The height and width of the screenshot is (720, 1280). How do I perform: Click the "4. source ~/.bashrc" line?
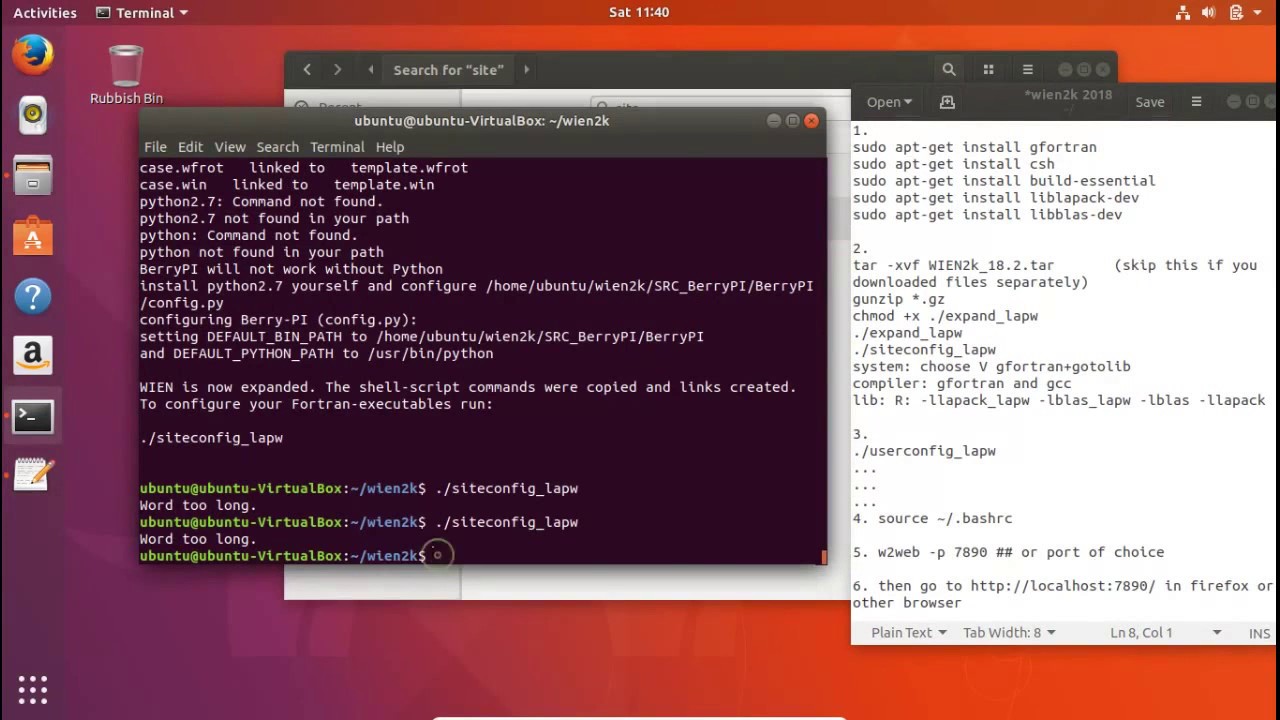[932, 518]
